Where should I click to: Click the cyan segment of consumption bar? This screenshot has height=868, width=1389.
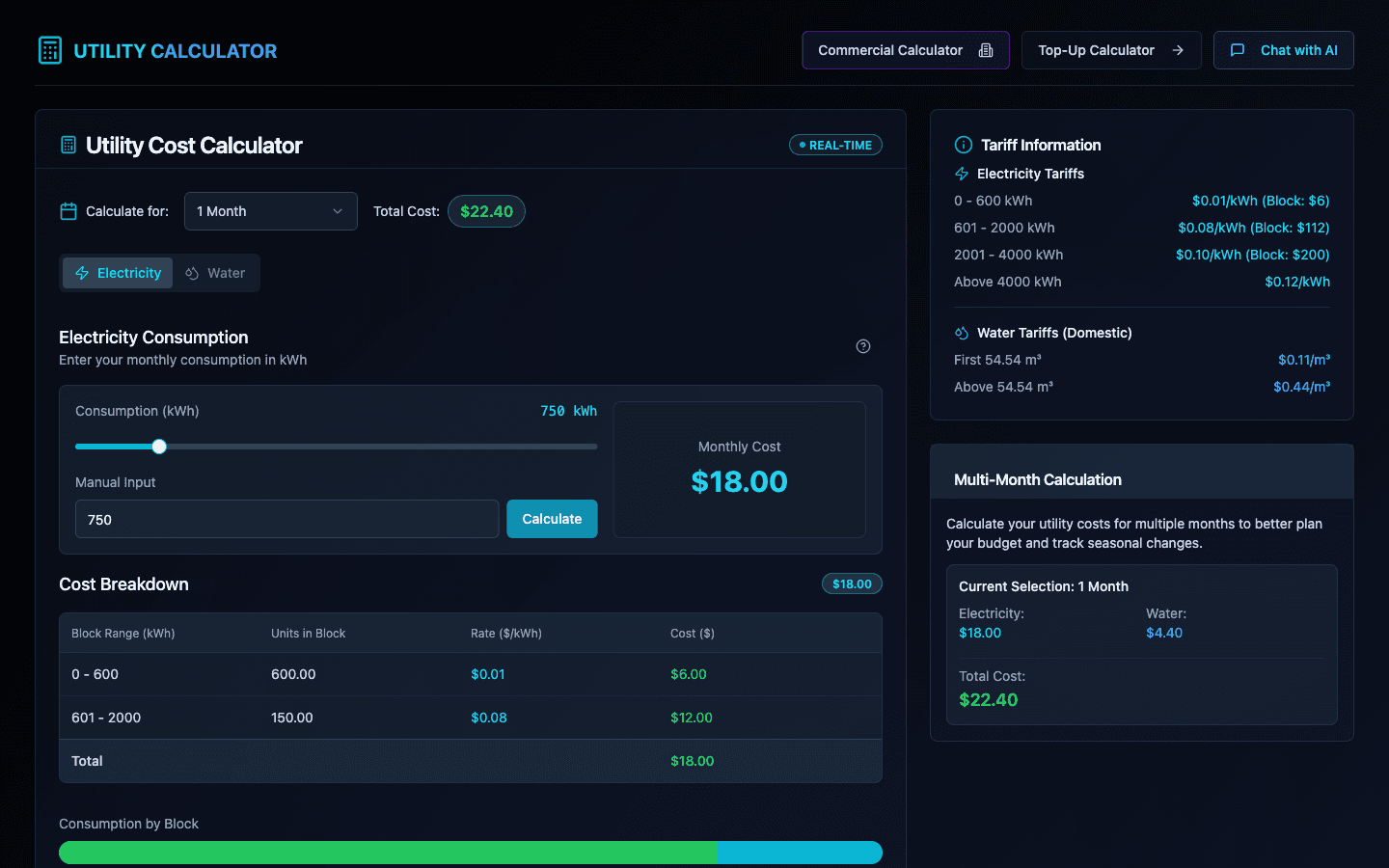(800, 853)
